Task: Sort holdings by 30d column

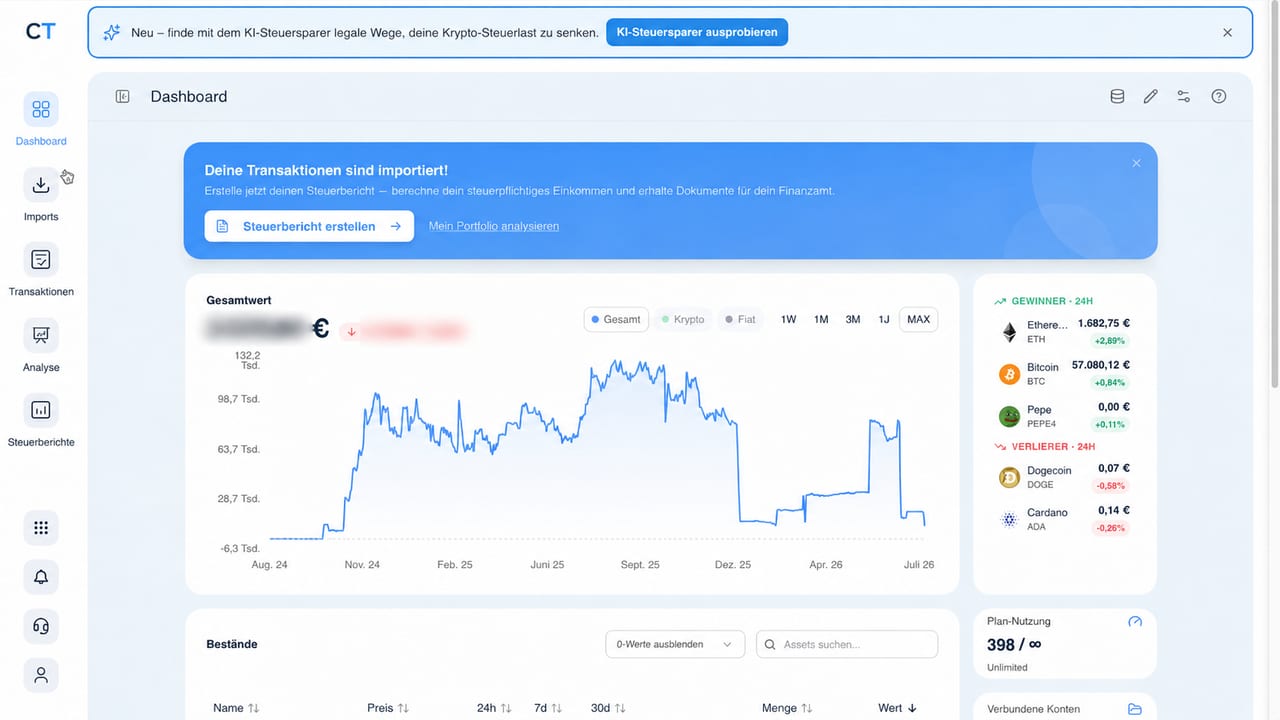Action: [608, 708]
